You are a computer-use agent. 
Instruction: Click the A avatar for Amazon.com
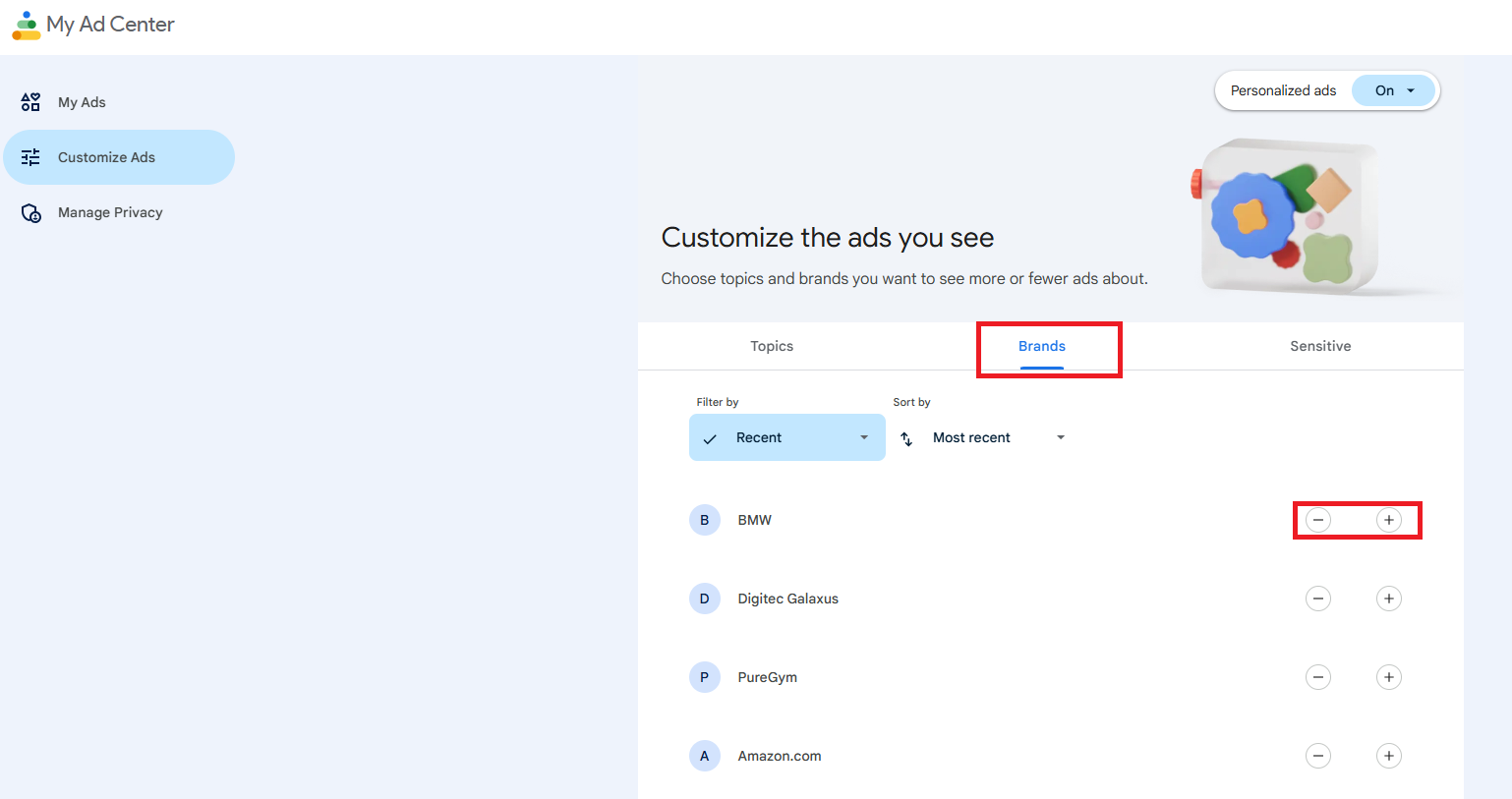(705, 756)
